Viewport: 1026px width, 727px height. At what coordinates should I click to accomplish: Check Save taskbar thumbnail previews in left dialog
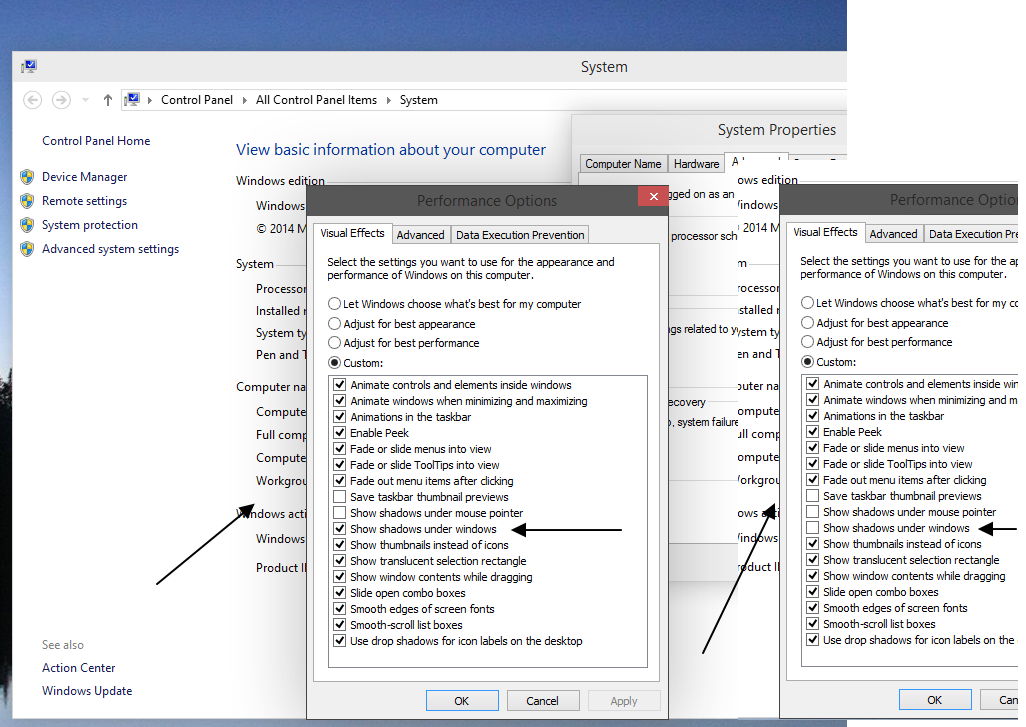(340, 497)
